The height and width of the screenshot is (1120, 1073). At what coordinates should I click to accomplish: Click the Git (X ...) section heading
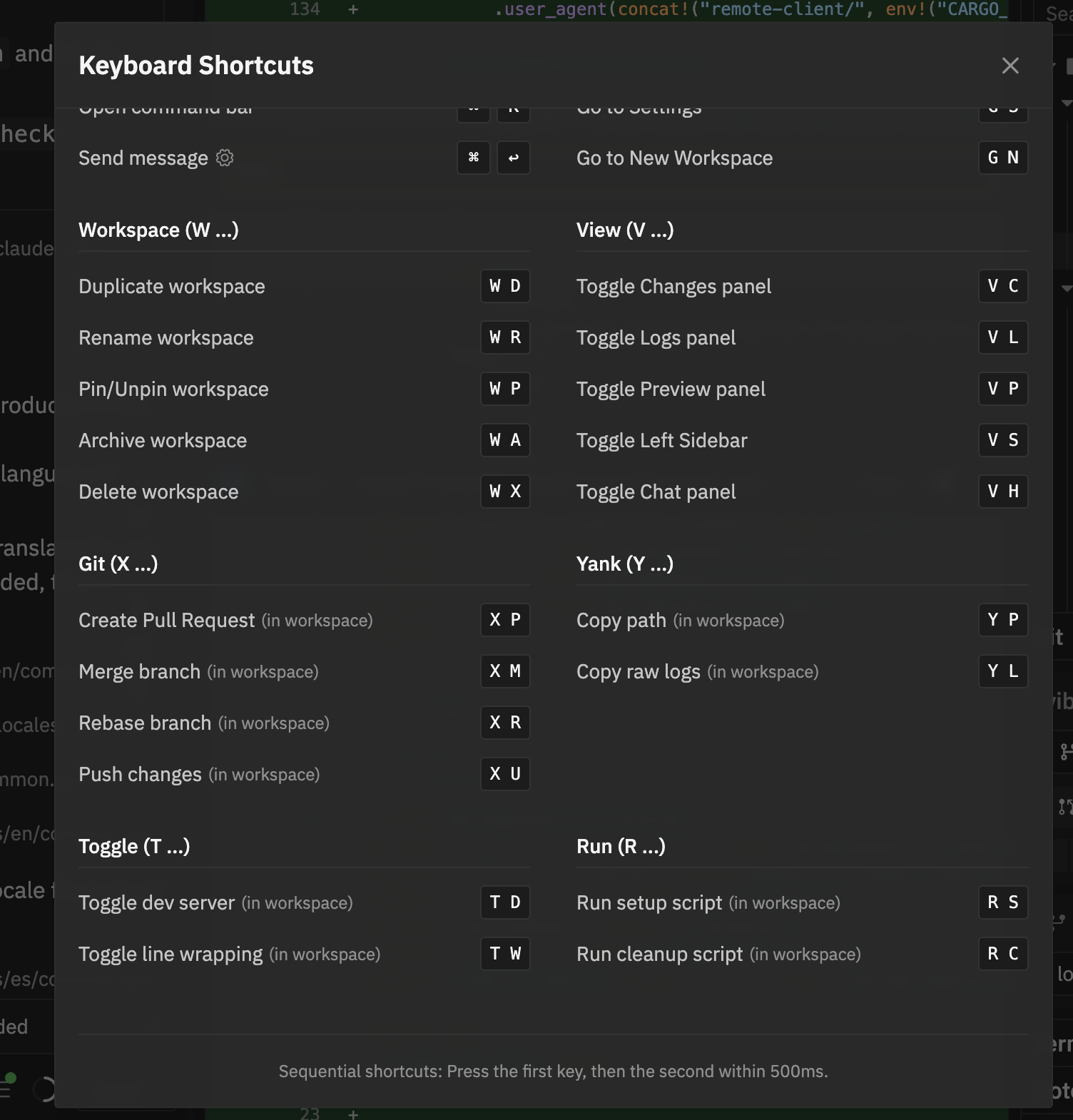pos(118,564)
